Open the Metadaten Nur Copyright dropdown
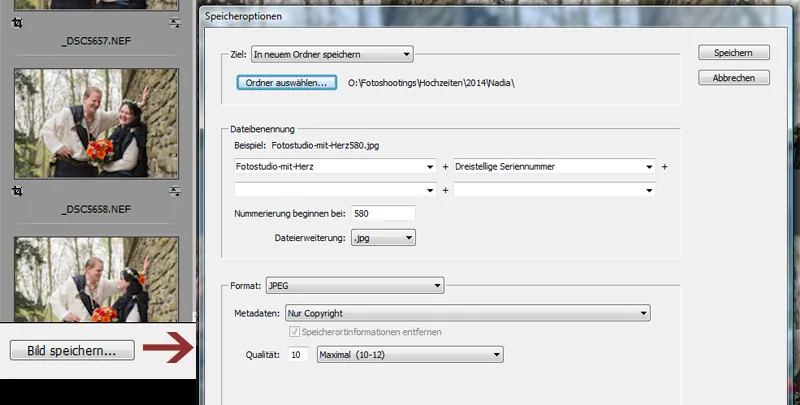Image resolution: width=800 pixels, height=405 pixels. (x=467, y=313)
